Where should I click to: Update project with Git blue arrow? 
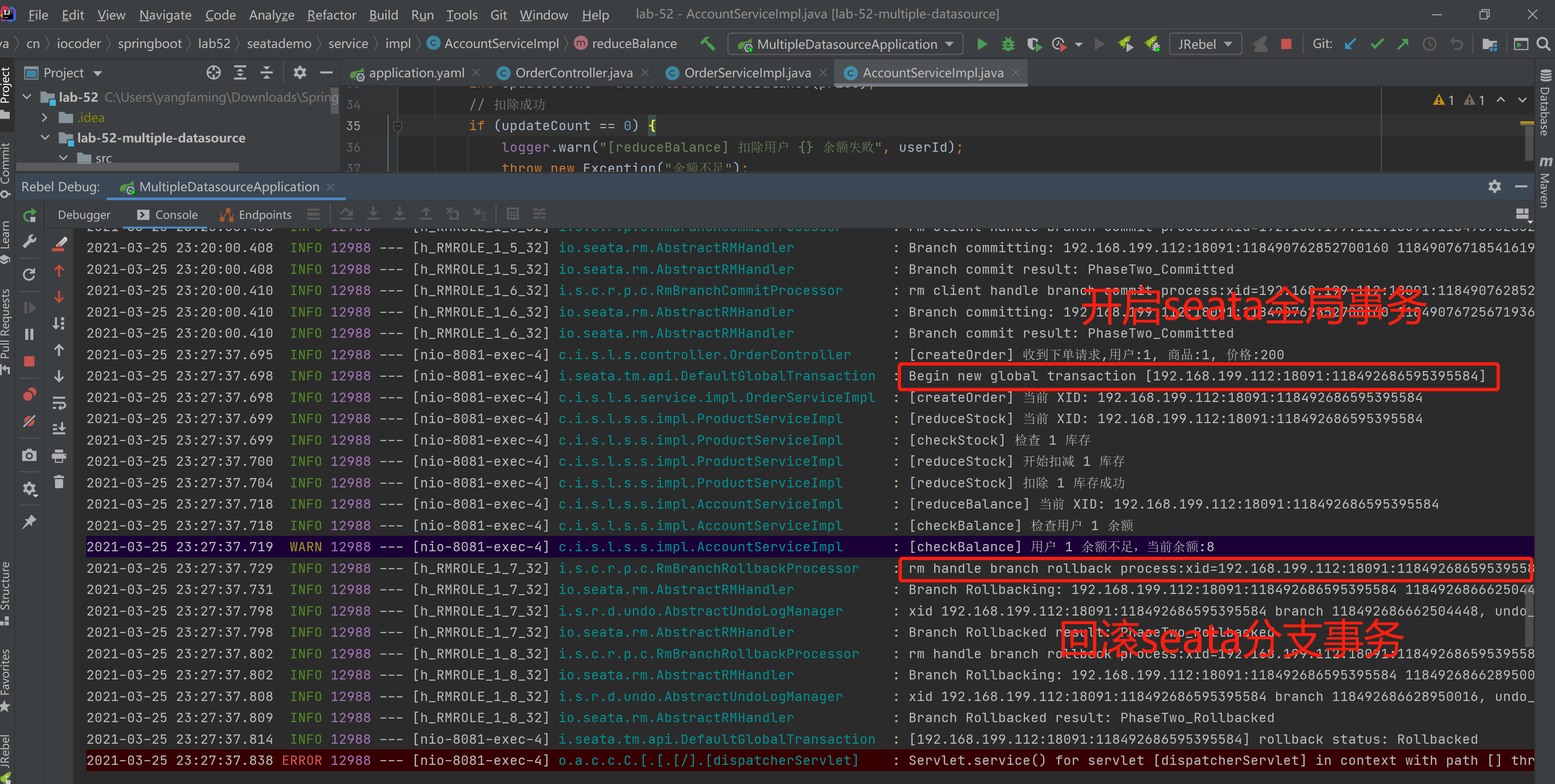pyautogui.click(x=1350, y=44)
